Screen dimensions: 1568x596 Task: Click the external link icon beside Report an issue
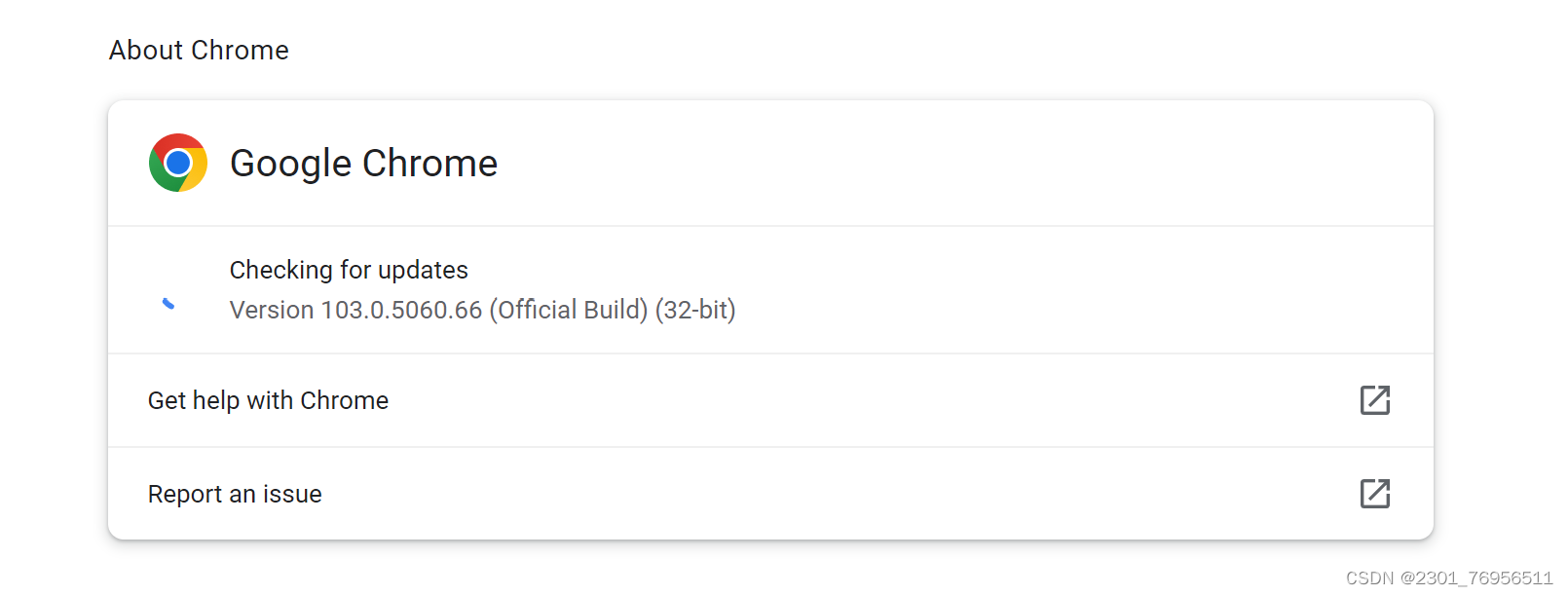(1375, 495)
